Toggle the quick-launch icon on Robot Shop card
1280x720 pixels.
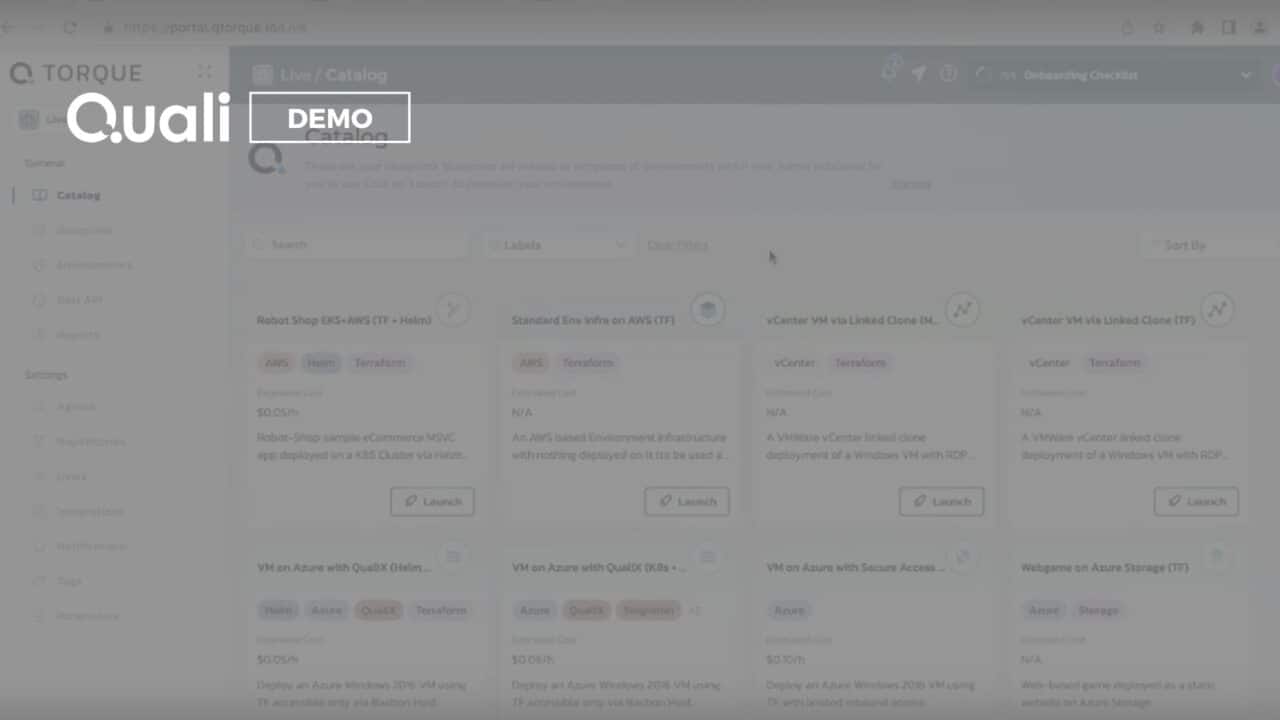point(454,309)
